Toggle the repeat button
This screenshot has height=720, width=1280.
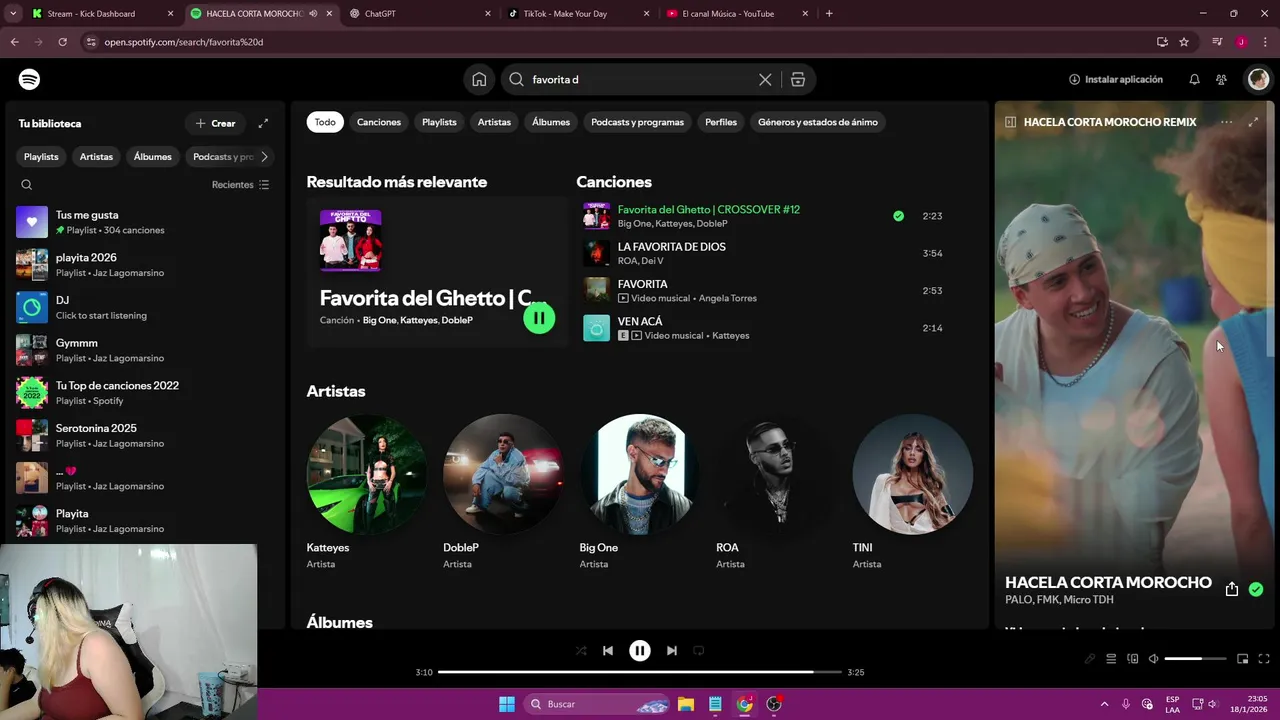point(699,650)
